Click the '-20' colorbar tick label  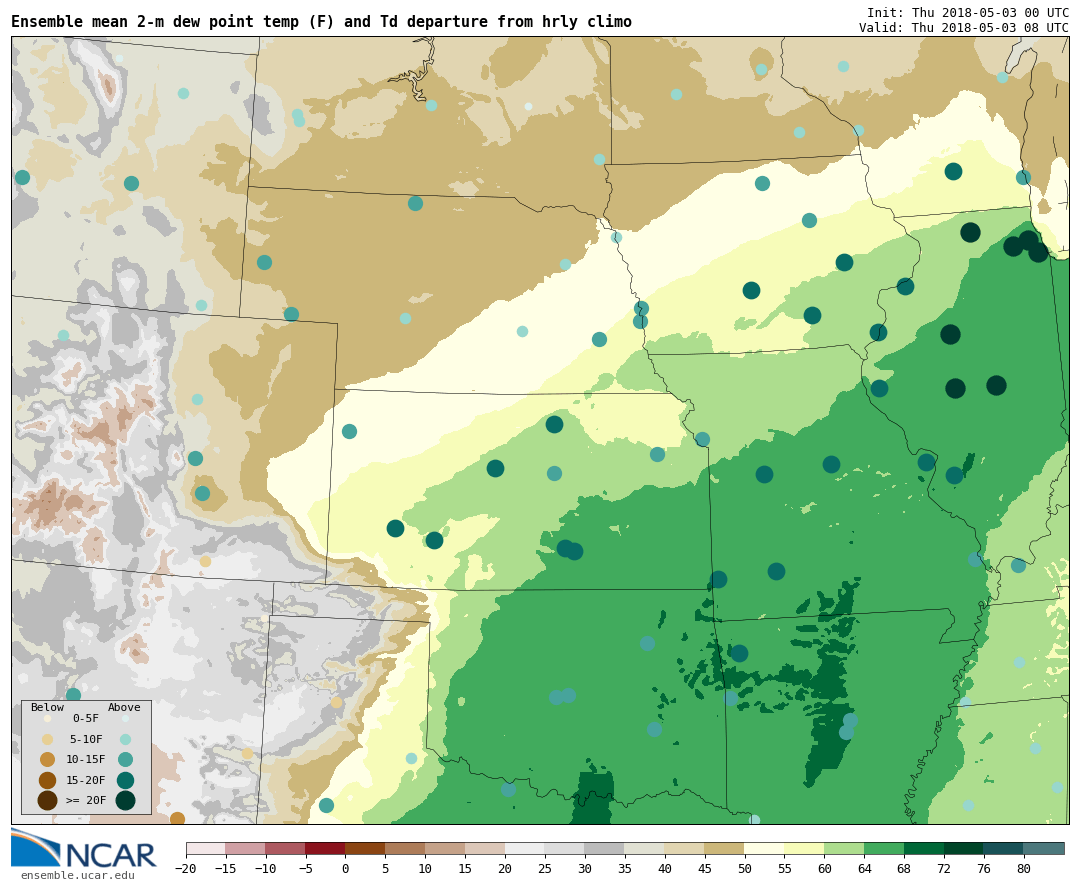[186, 868]
